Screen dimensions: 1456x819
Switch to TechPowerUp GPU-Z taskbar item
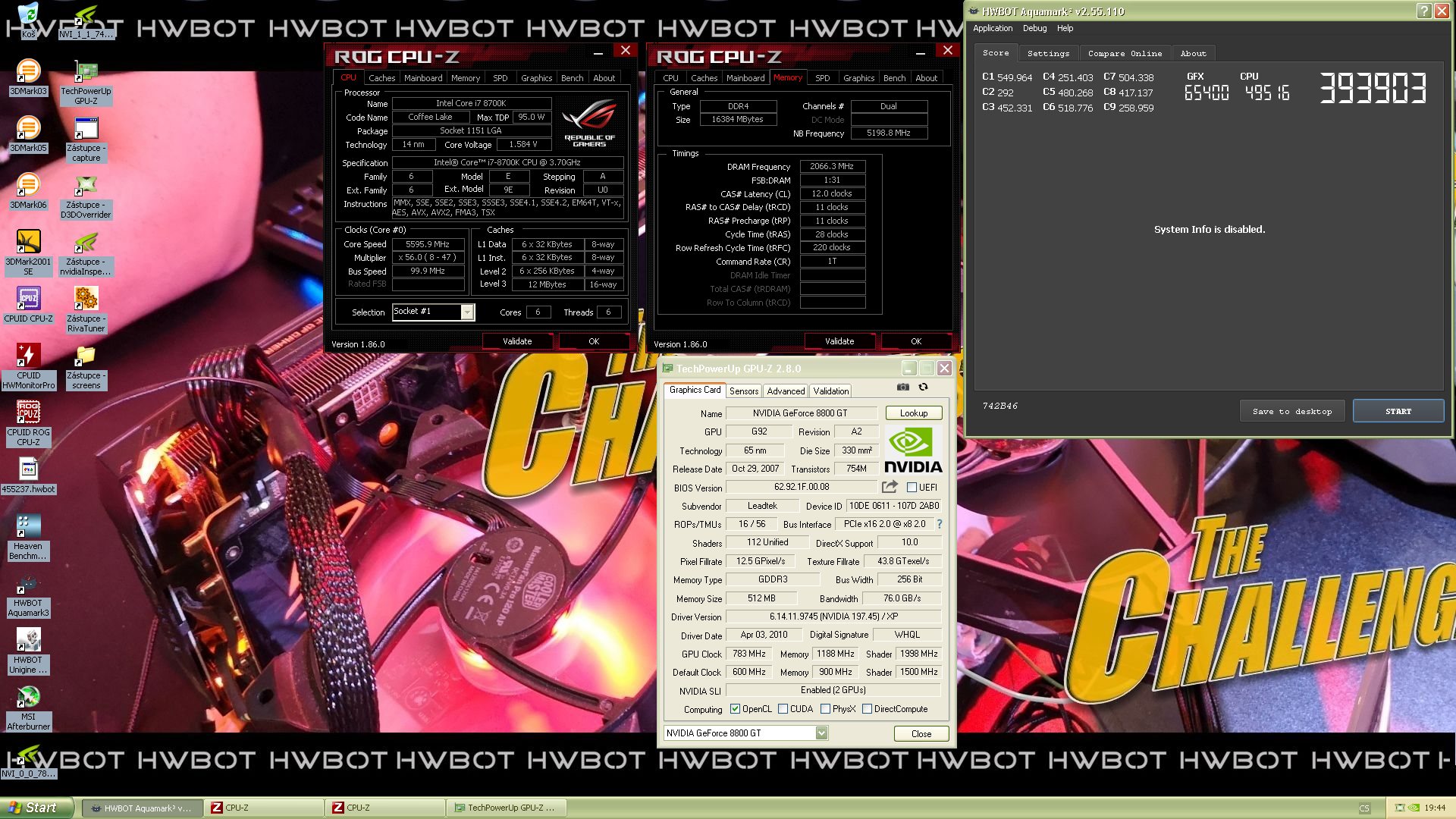tap(506, 808)
